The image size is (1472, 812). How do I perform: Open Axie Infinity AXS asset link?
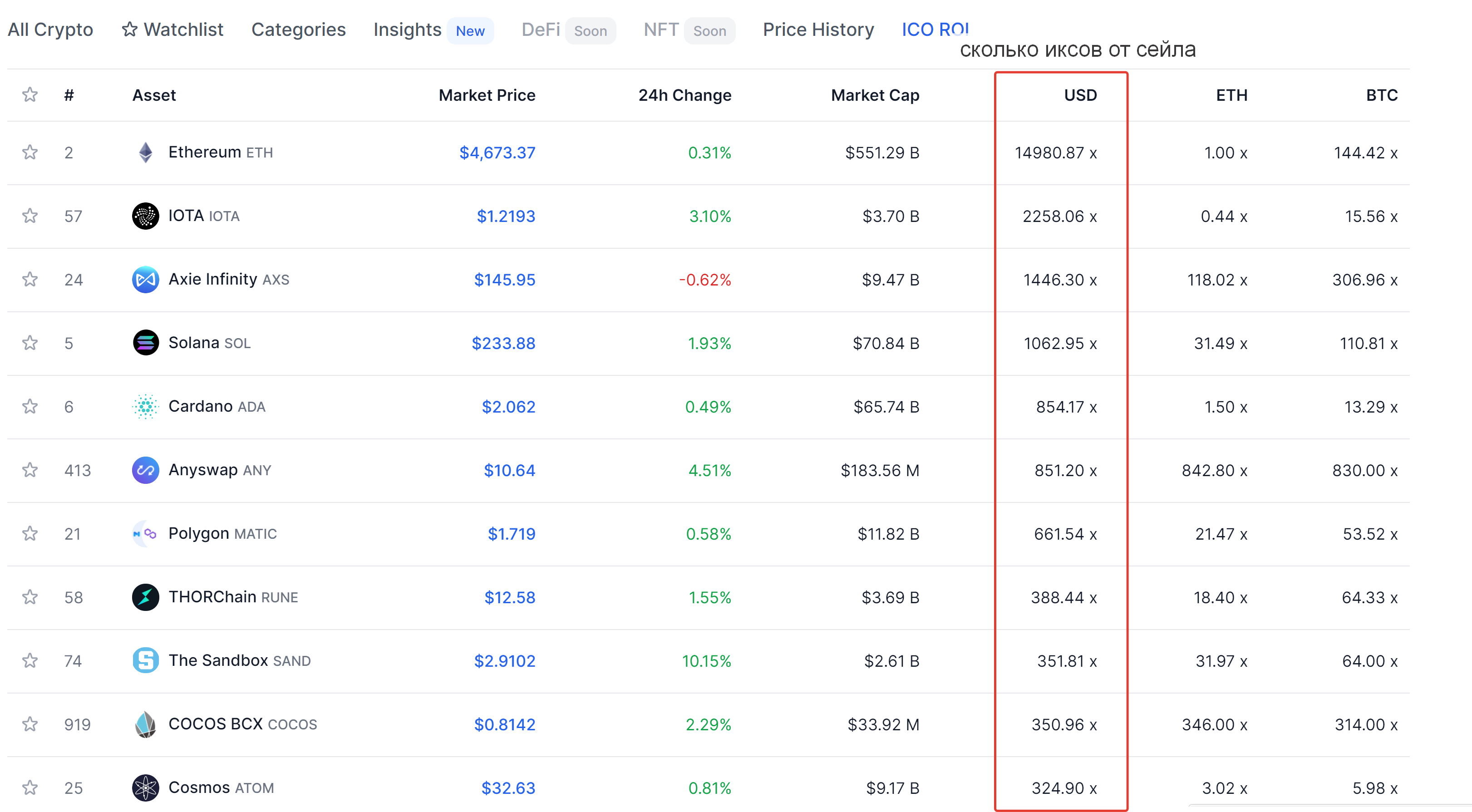pos(229,280)
